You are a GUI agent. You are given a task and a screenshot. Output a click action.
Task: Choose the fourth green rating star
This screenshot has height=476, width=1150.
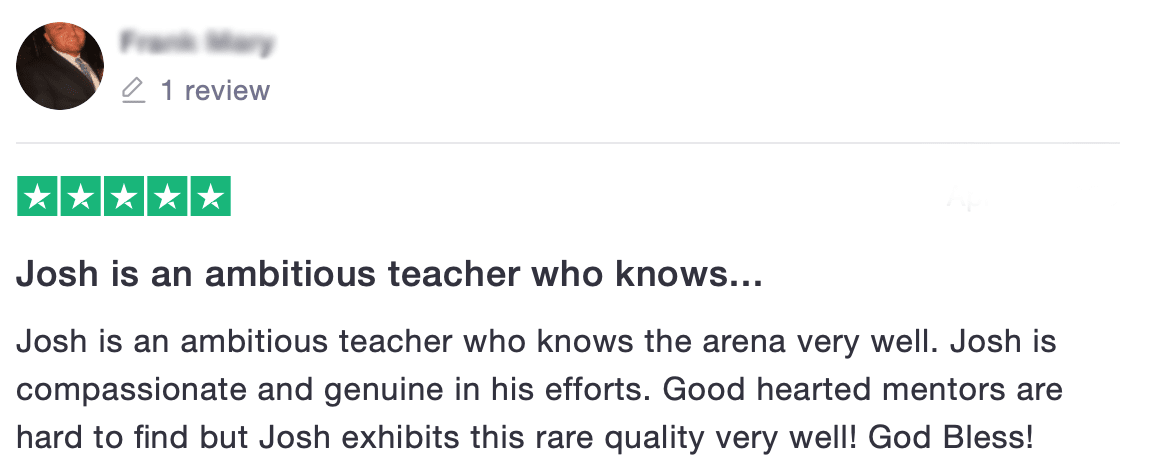167,197
